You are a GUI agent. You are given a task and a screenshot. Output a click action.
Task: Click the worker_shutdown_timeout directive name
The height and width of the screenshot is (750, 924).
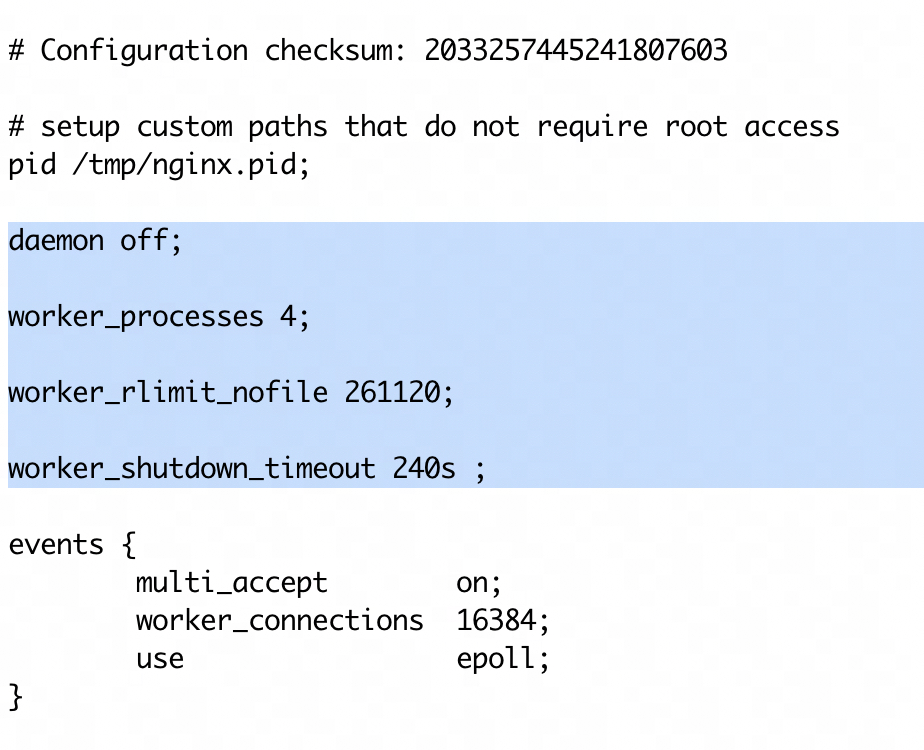pyautogui.click(x=192, y=469)
